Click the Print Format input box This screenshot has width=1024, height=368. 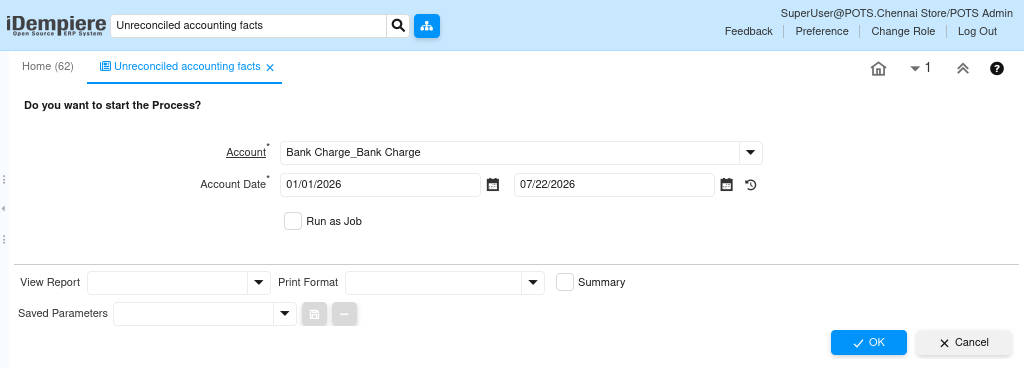tap(434, 283)
